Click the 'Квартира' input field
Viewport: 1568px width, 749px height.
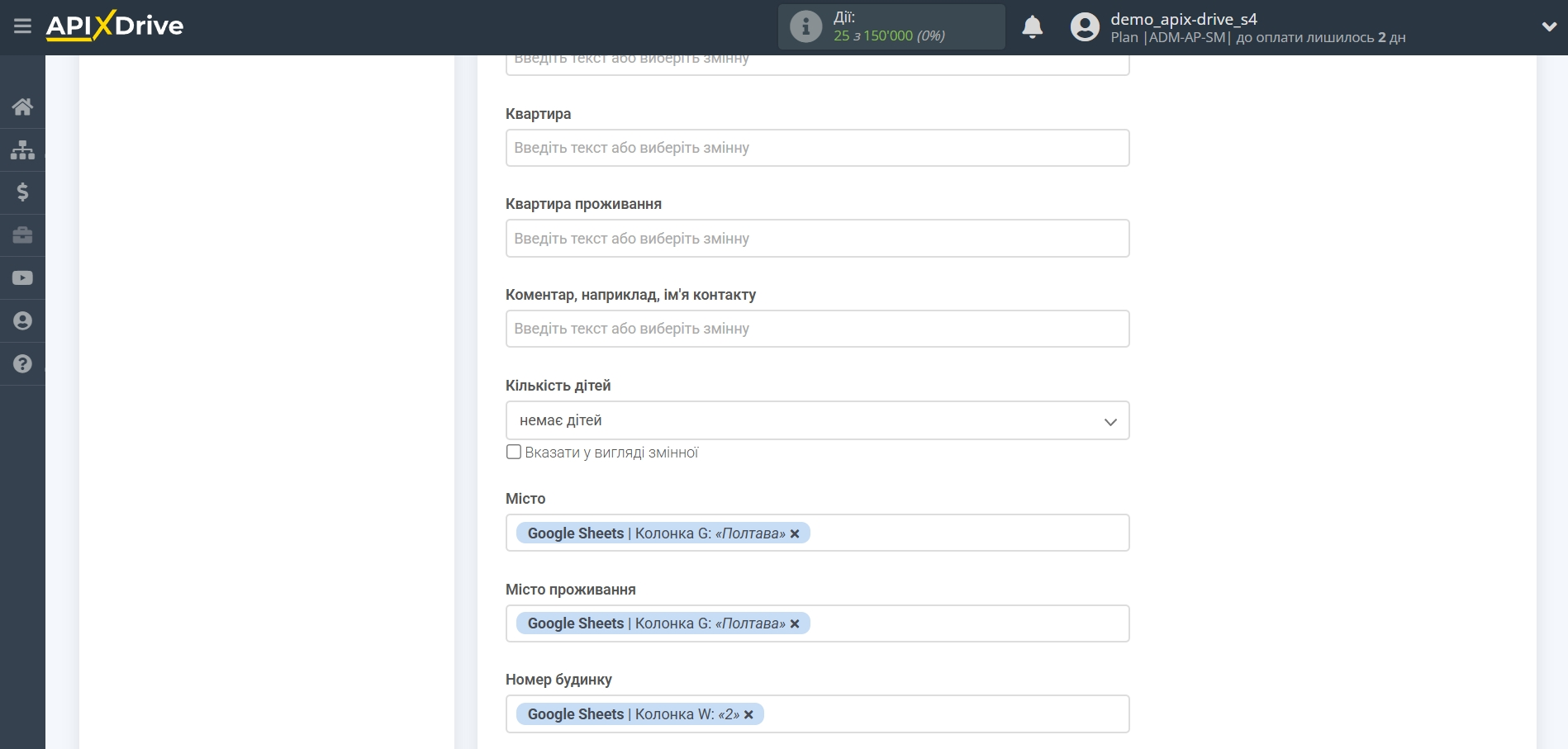(816, 148)
